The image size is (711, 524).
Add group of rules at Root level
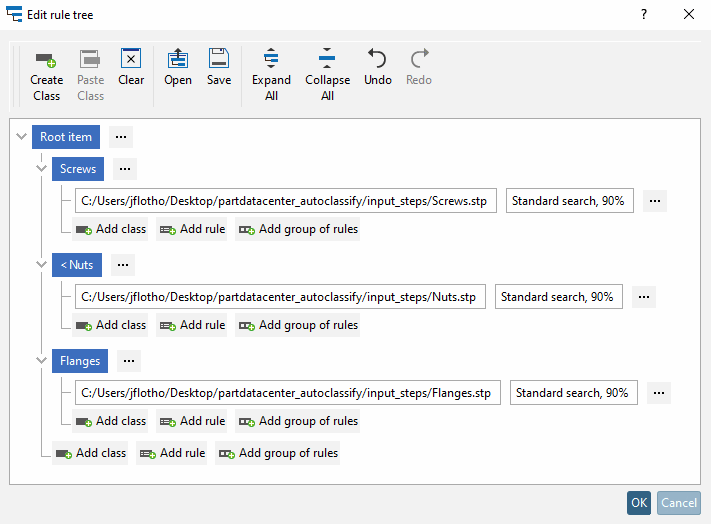coord(278,453)
